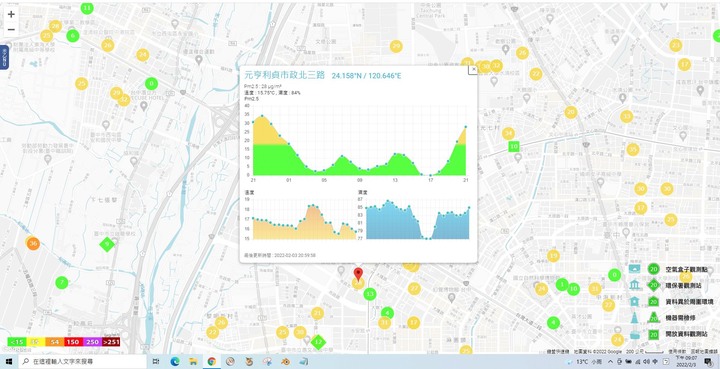This screenshot has height=369, width=720.
Task: Select the green diamond EPA marker showing 9
Action: (x=107, y=244)
